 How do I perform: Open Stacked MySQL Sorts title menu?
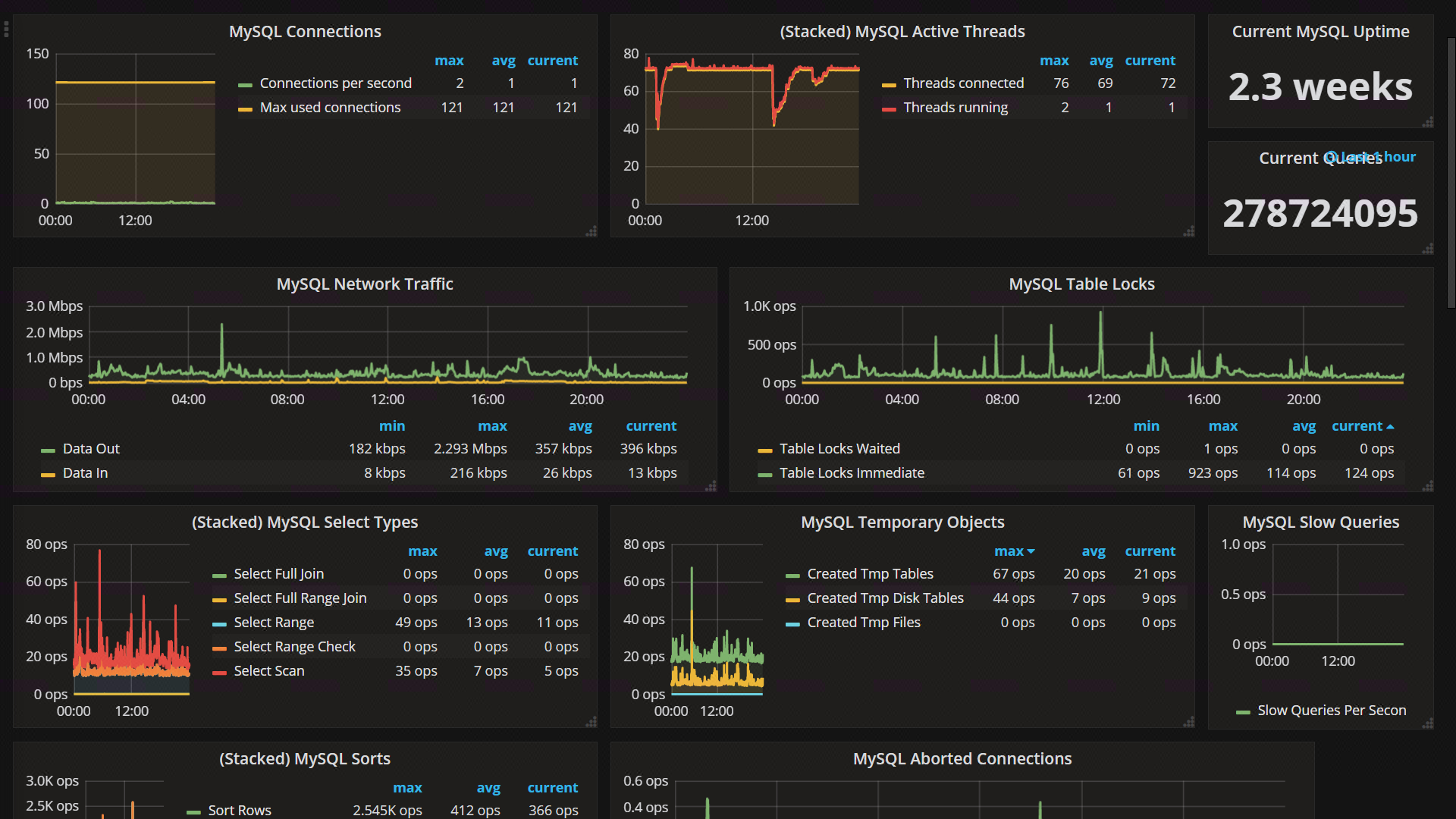point(305,759)
